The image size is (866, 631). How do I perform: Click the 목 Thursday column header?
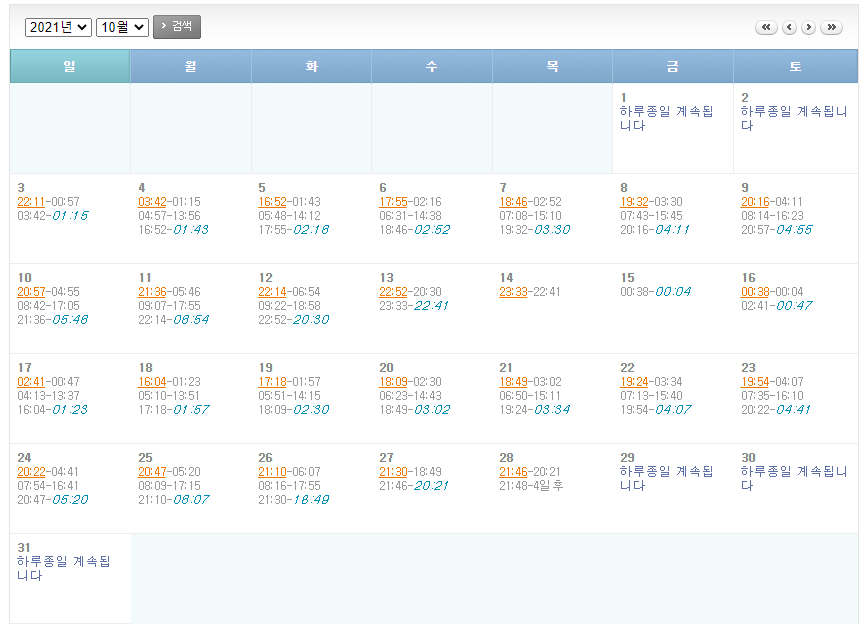[x=552, y=66]
